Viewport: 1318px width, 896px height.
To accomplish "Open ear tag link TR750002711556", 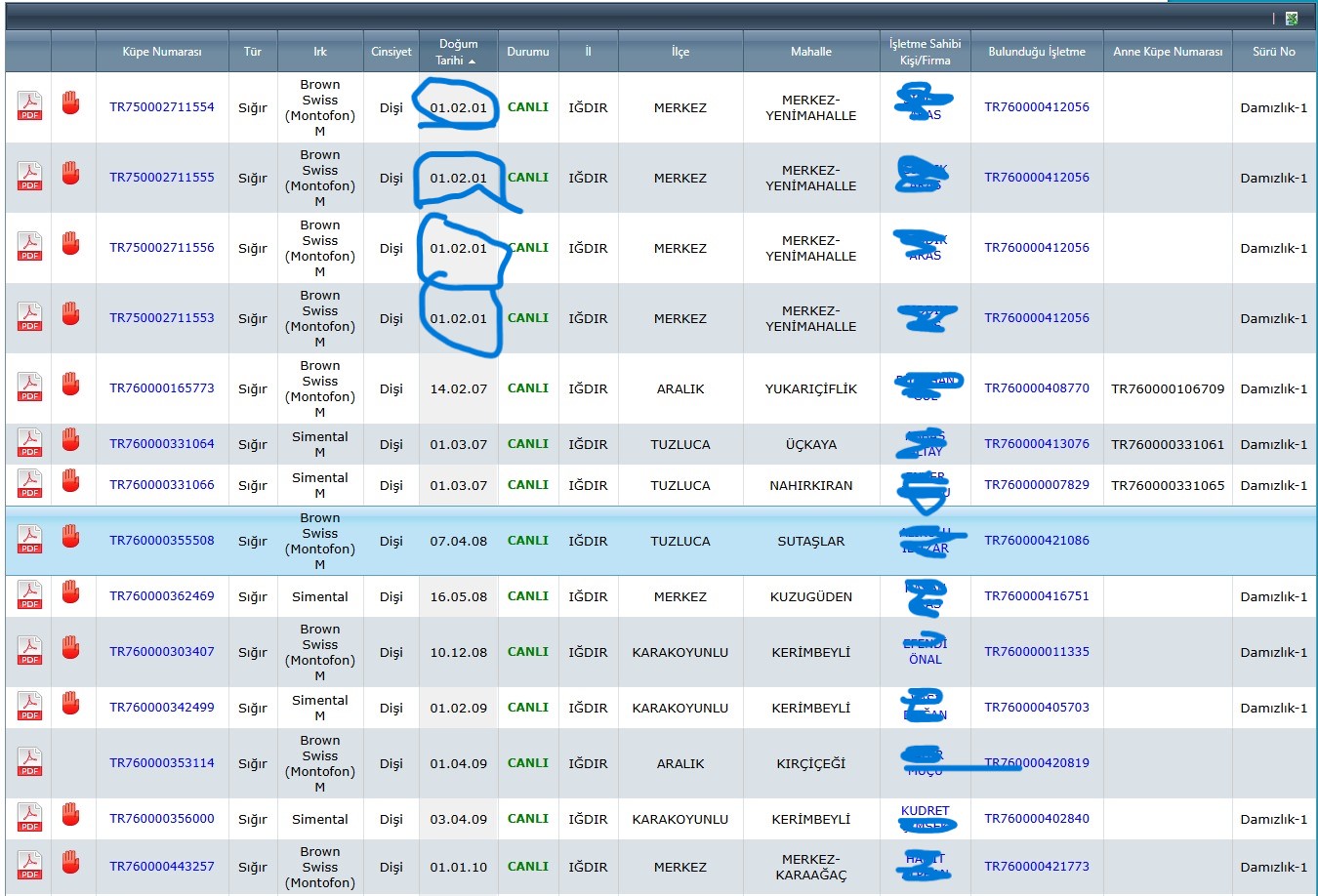I will [162, 248].
